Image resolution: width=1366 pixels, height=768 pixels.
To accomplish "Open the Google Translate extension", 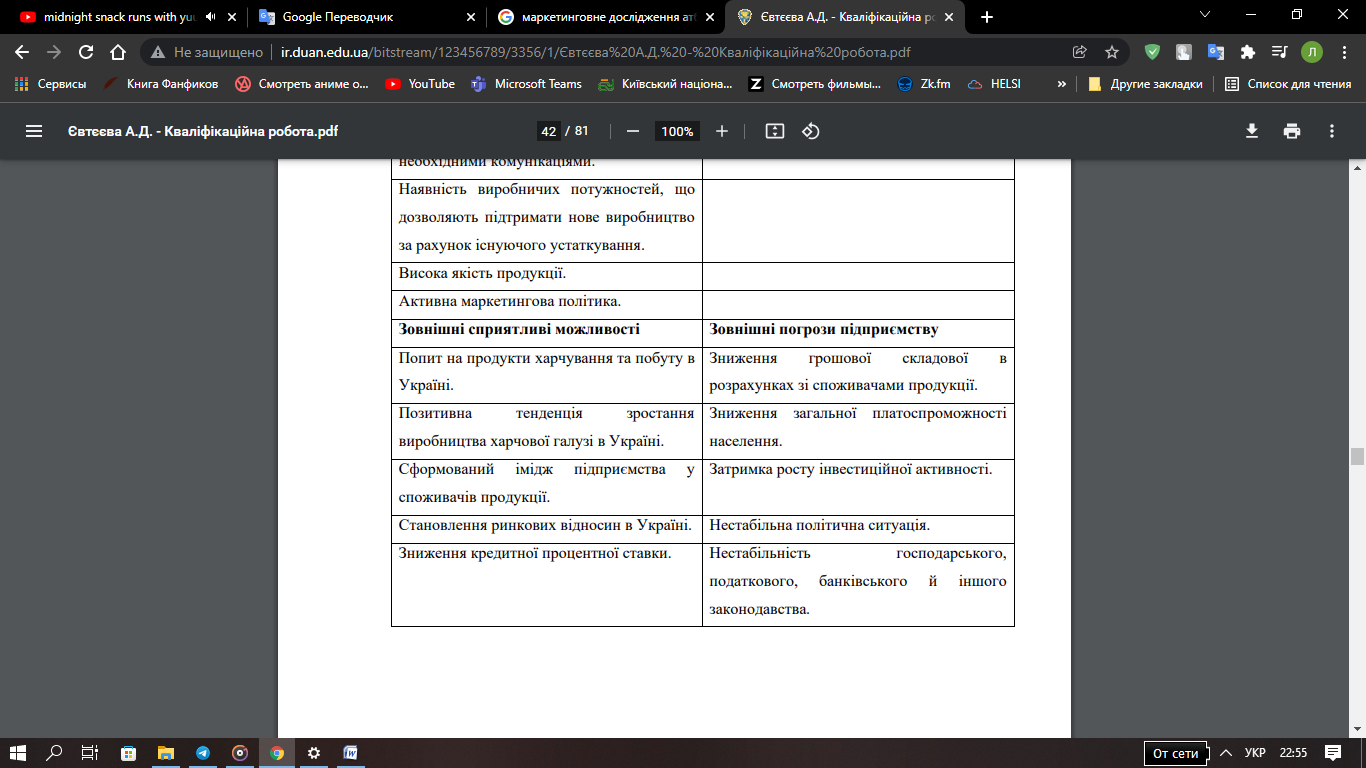I will pos(1216,52).
